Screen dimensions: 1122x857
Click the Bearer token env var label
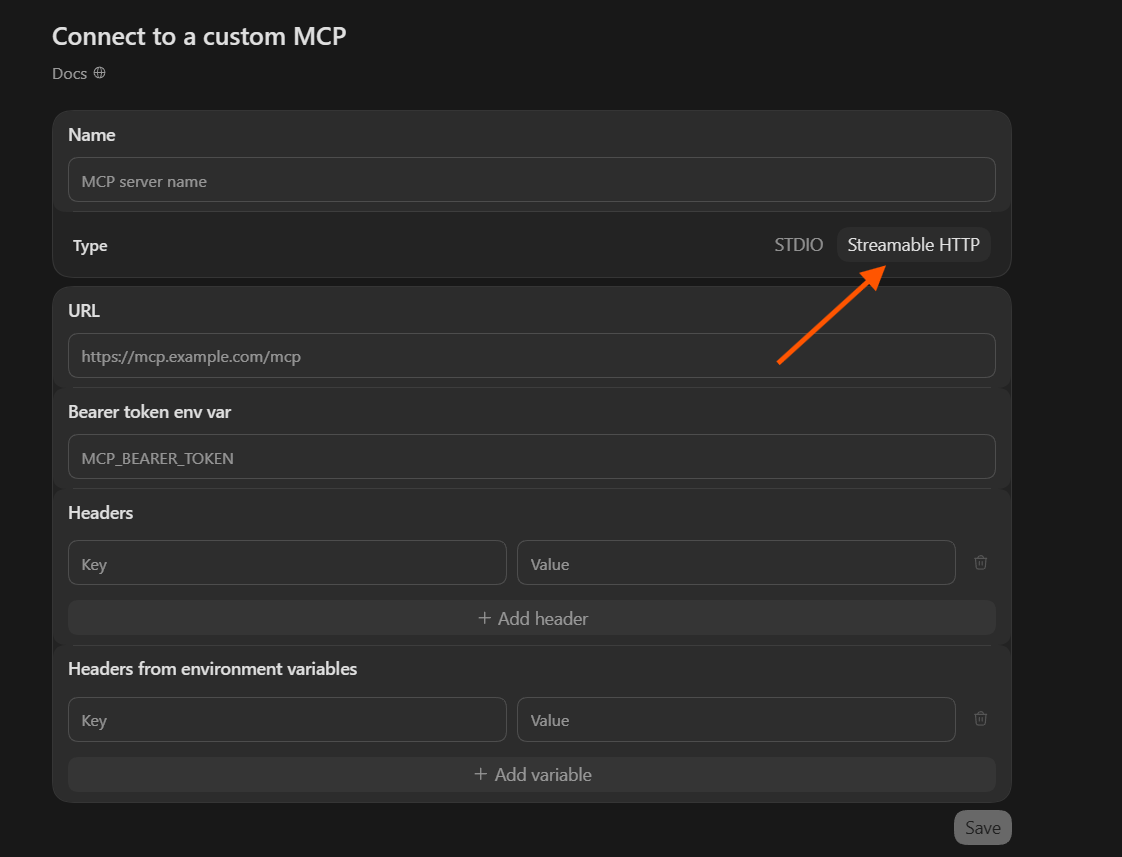150,412
